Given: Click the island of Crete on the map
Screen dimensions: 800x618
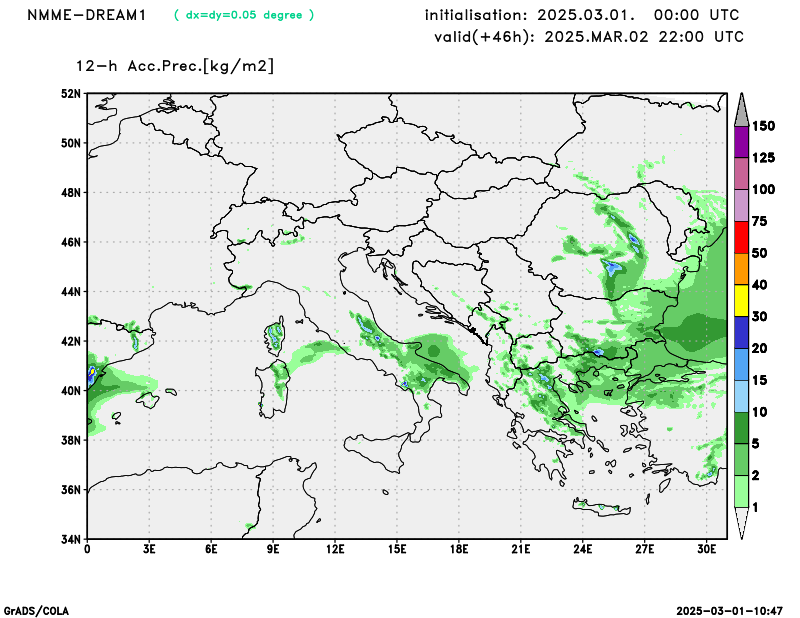Looking at the screenshot, I should [602, 507].
